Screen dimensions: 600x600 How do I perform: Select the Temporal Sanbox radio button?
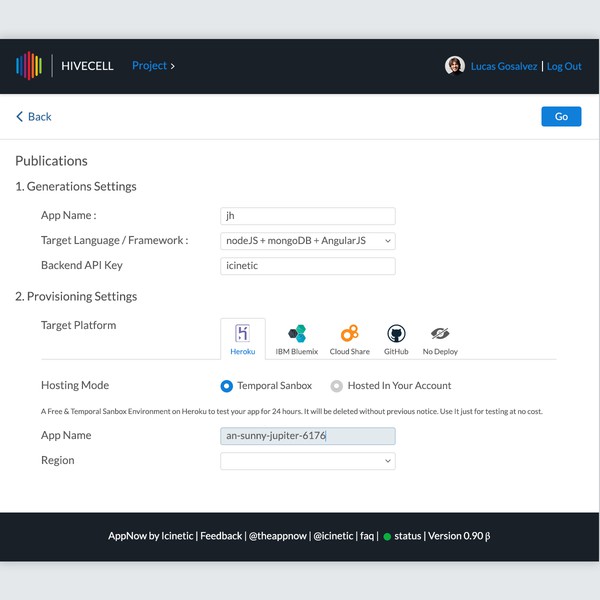(227, 386)
